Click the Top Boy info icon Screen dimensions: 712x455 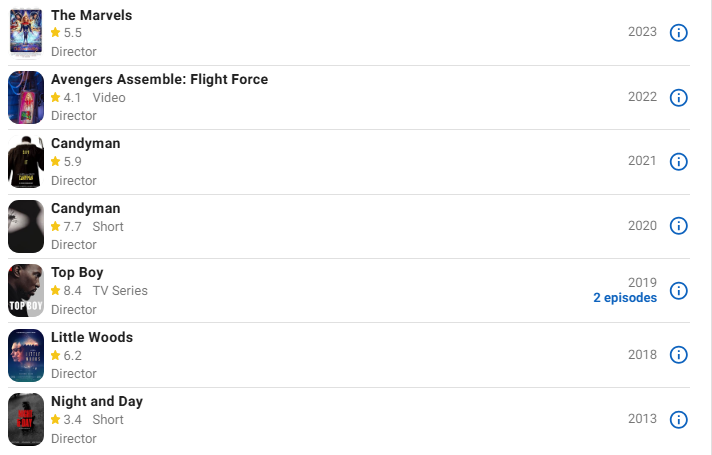[678, 291]
